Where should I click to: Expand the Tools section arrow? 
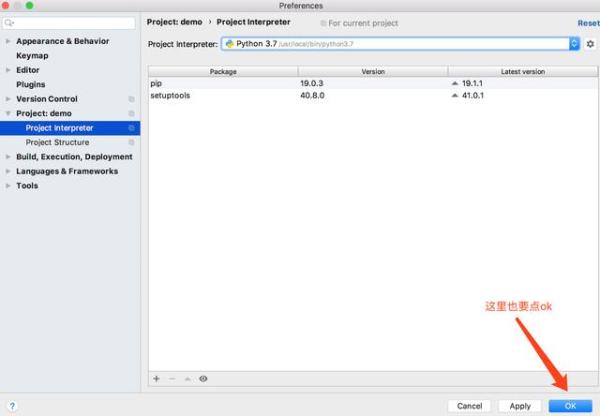tap(8, 186)
